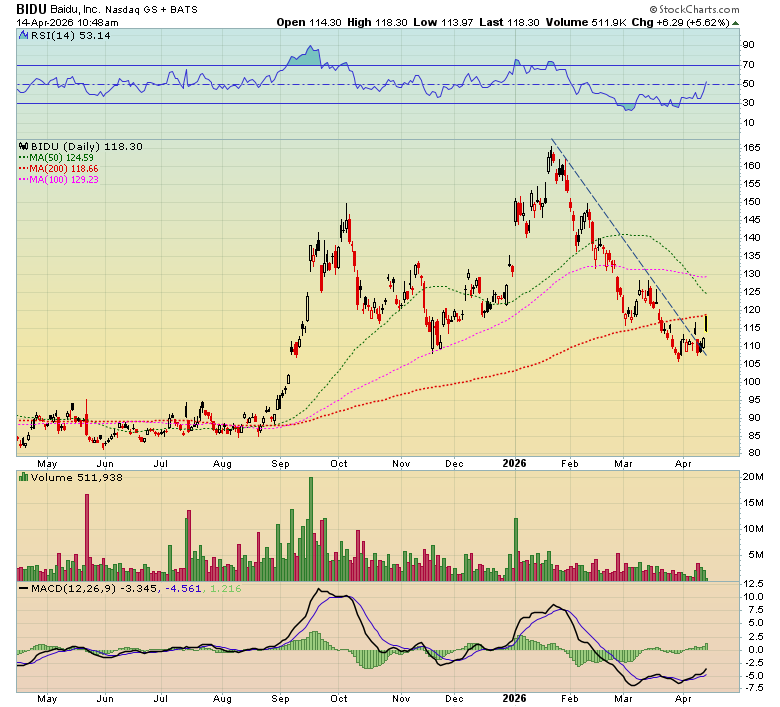The image size is (780, 707).
Task: Click the 'Volume 511.9K' header value
Action: click(585, 22)
